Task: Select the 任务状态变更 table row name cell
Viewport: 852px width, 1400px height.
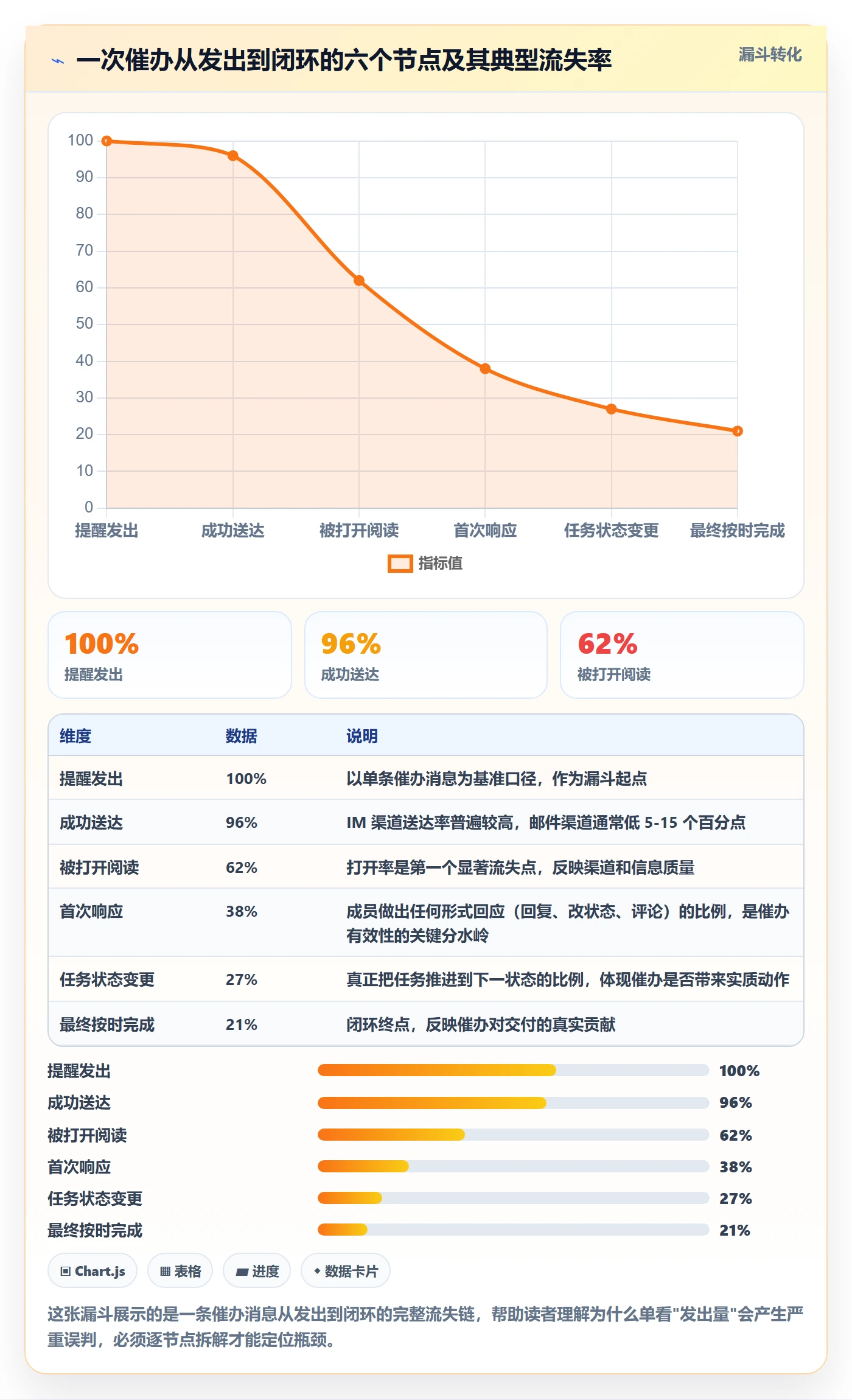Action: 107,980
